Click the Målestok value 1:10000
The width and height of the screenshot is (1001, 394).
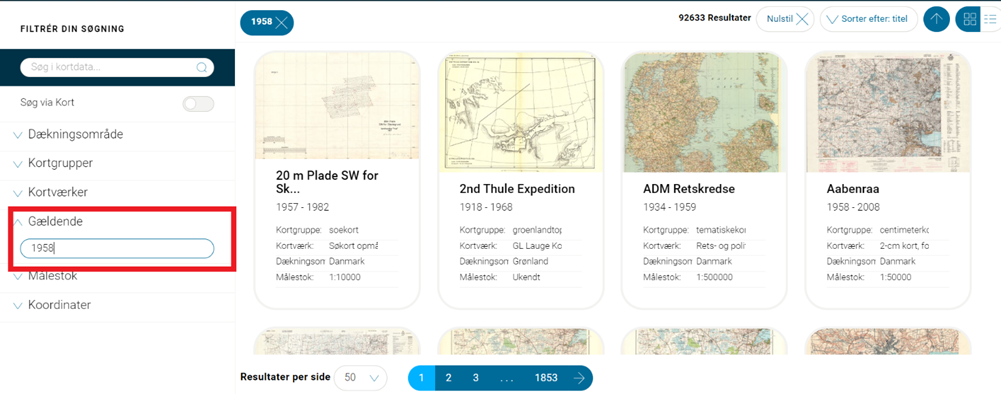[345, 277]
